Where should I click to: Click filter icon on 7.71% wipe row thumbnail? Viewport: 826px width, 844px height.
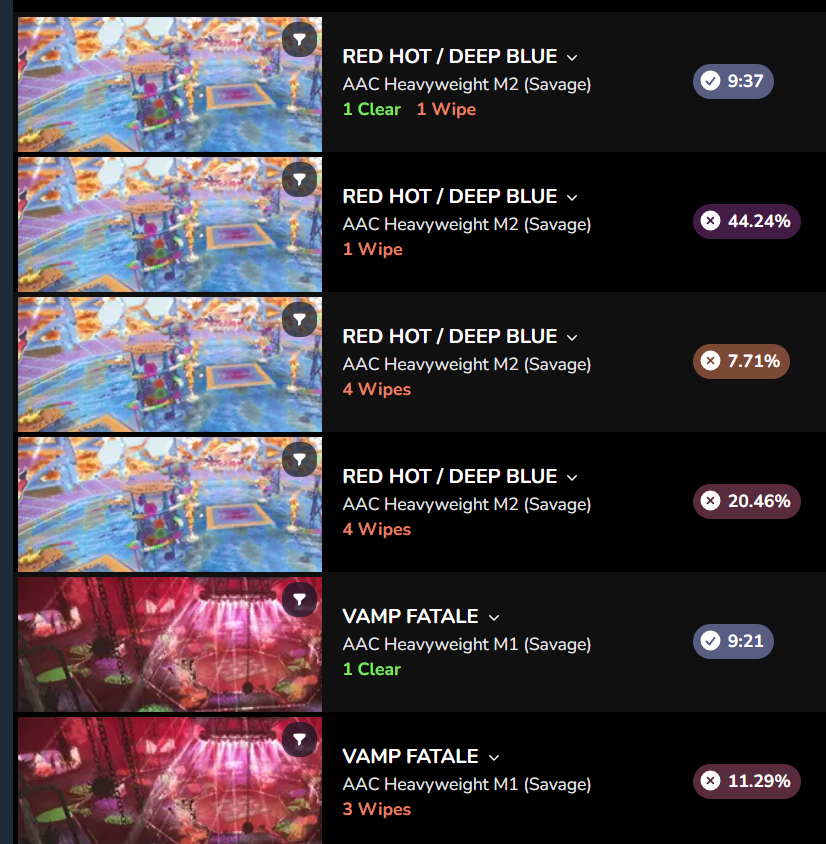click(x=299, y=319)
